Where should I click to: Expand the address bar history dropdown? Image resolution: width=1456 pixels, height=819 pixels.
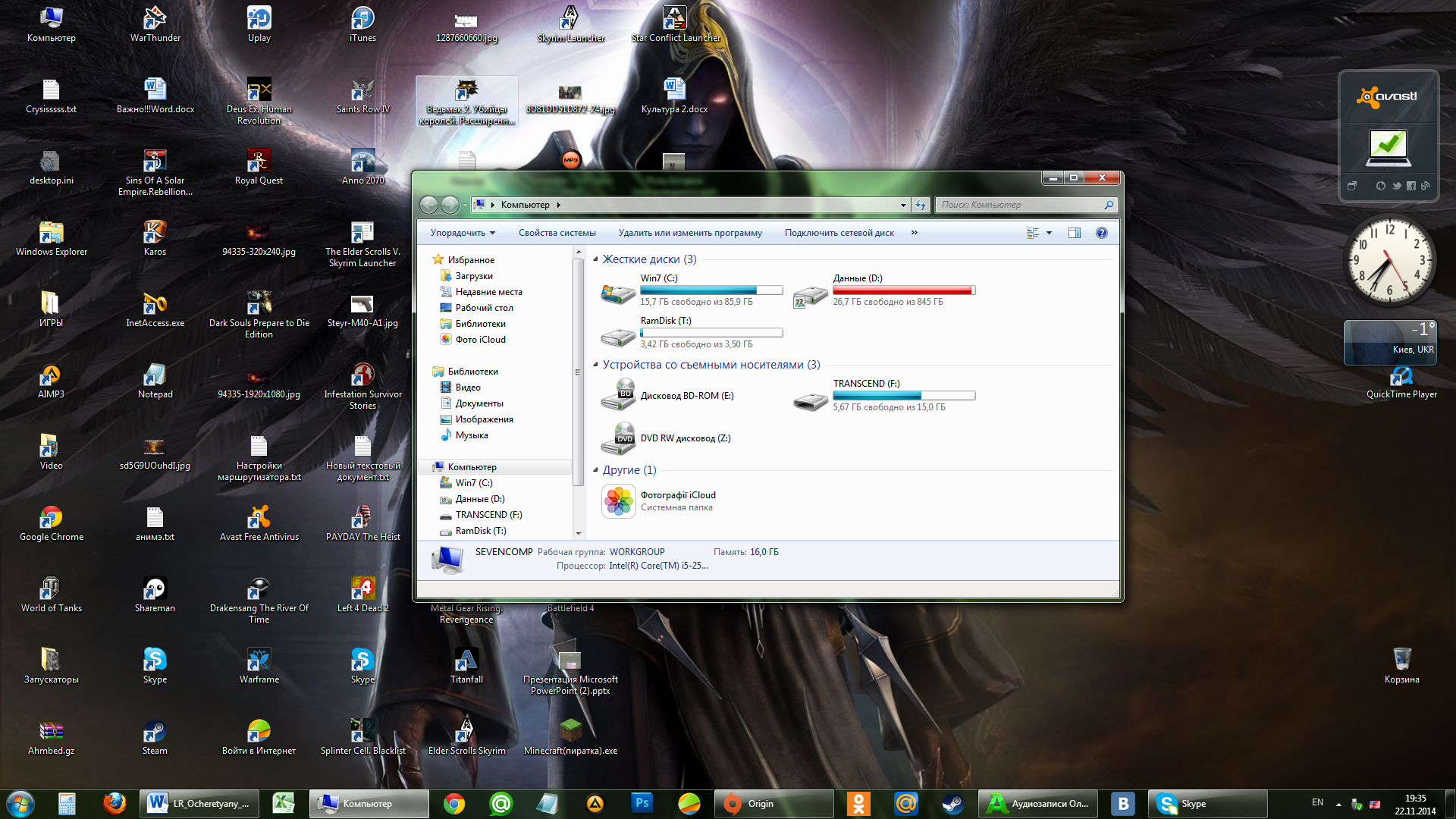pos(903,205)
